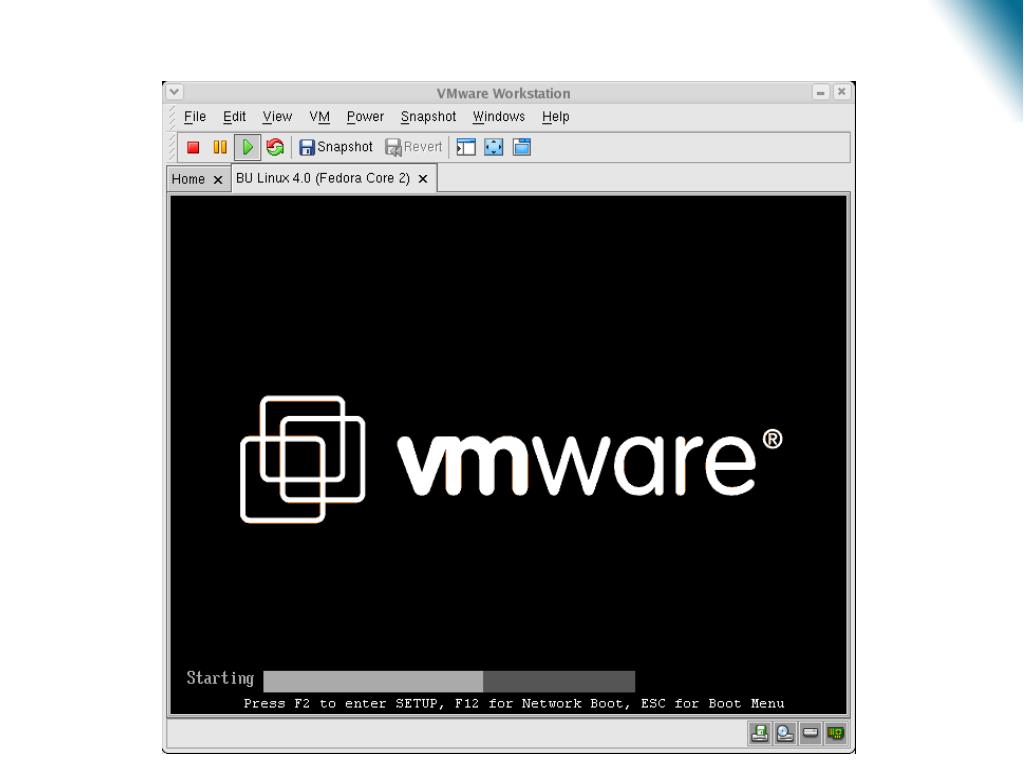Click the Revert toolbar button
Viewport: 1024px width, 768px height.
point(413,148)
